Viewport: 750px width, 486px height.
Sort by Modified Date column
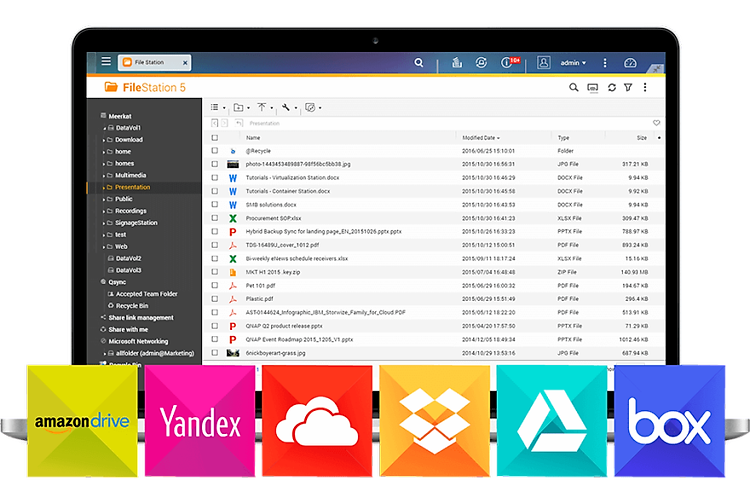pos(481,138)
